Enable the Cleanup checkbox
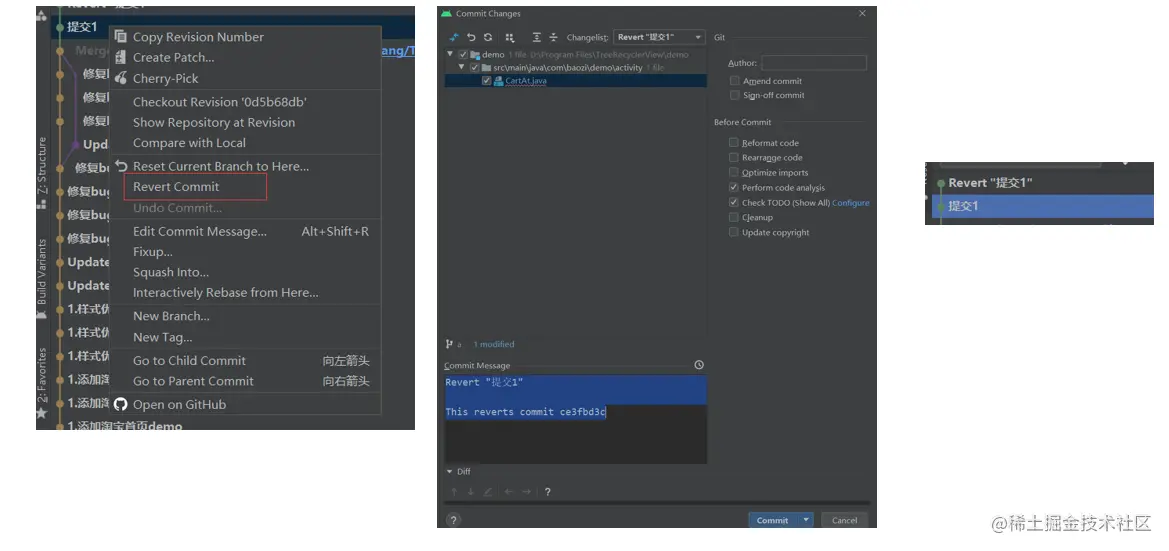Image resolution: width=1169 pixels, height=551 pixels. coord(734,217)
